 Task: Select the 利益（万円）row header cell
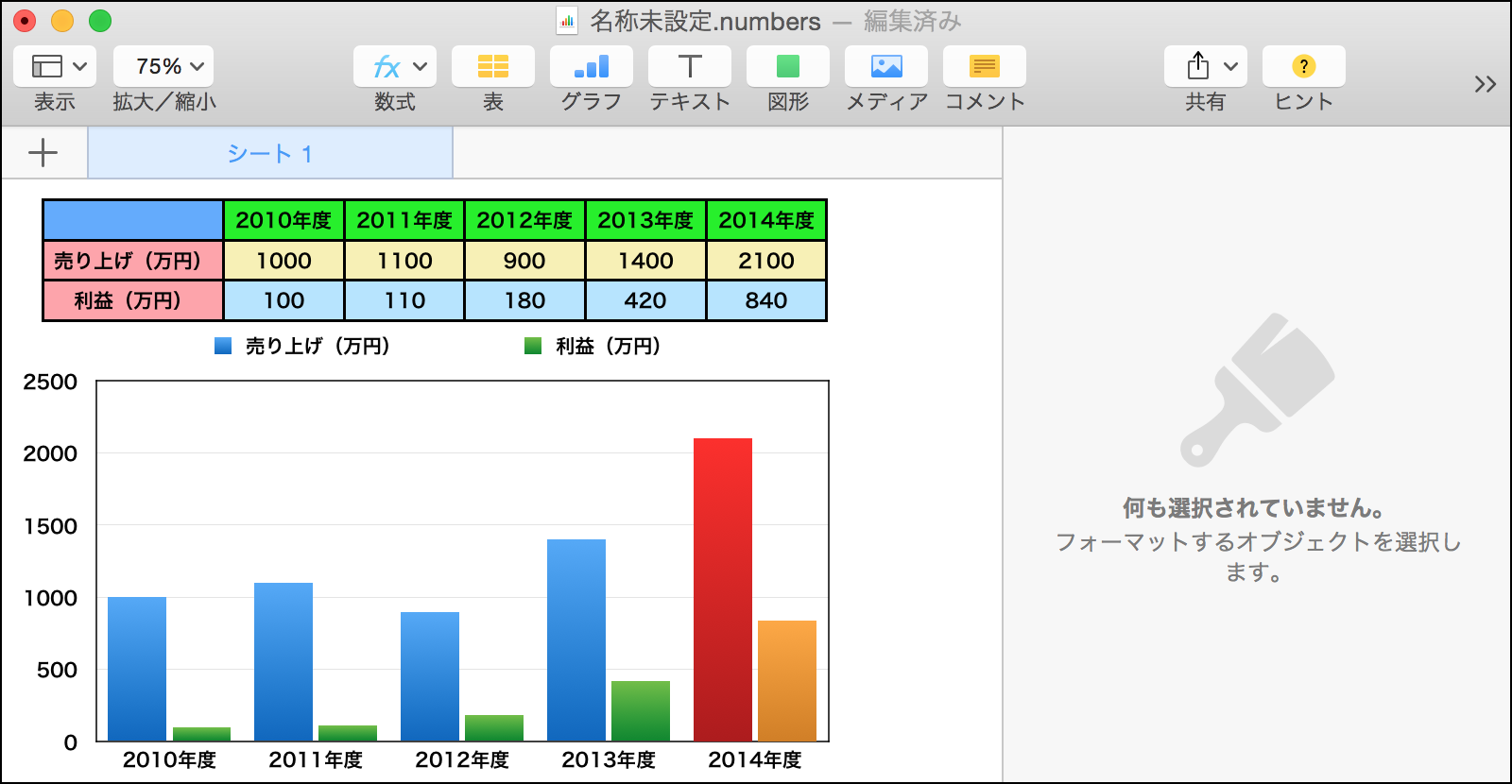point(133,300)
